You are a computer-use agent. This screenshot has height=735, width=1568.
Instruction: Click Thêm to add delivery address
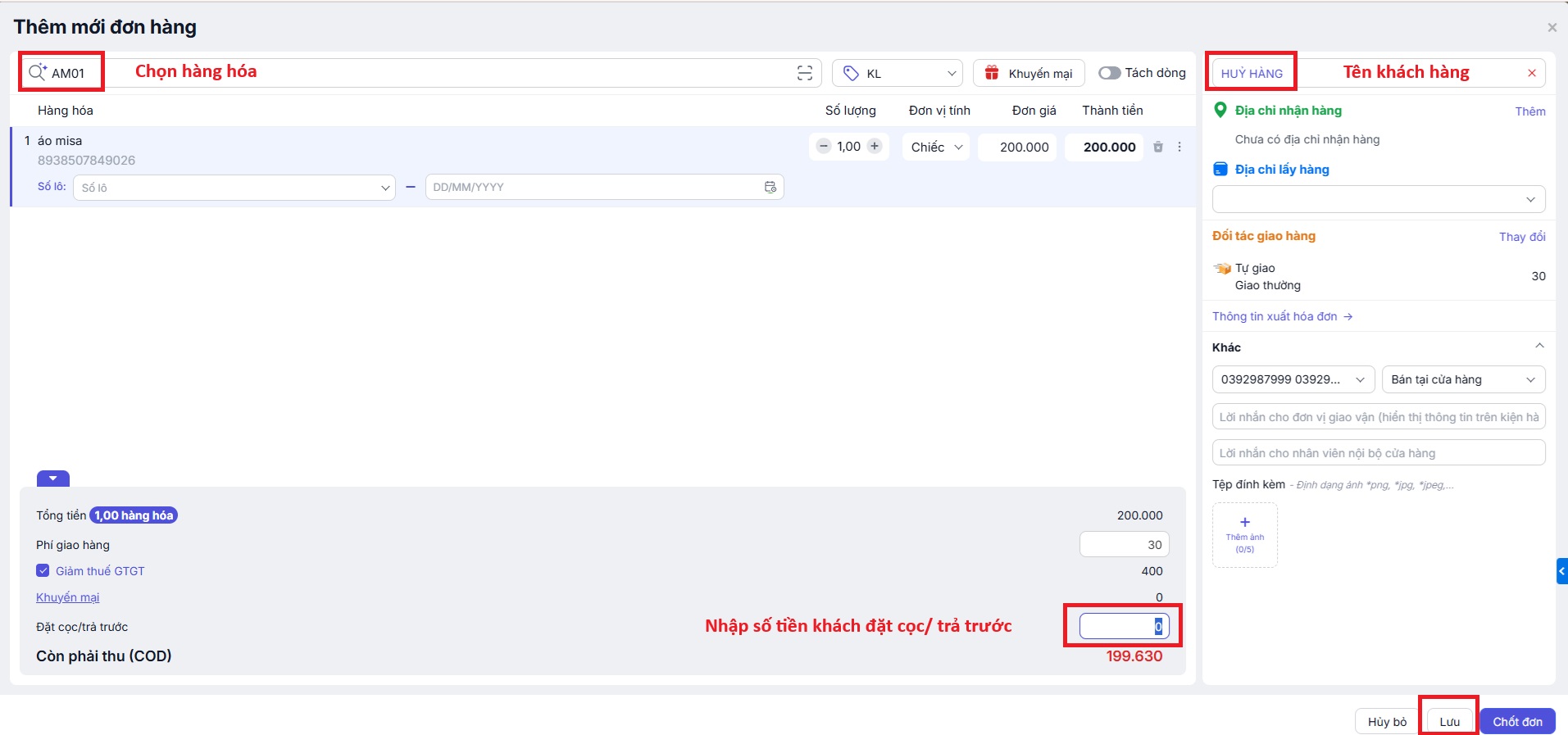pos(1530,111)
